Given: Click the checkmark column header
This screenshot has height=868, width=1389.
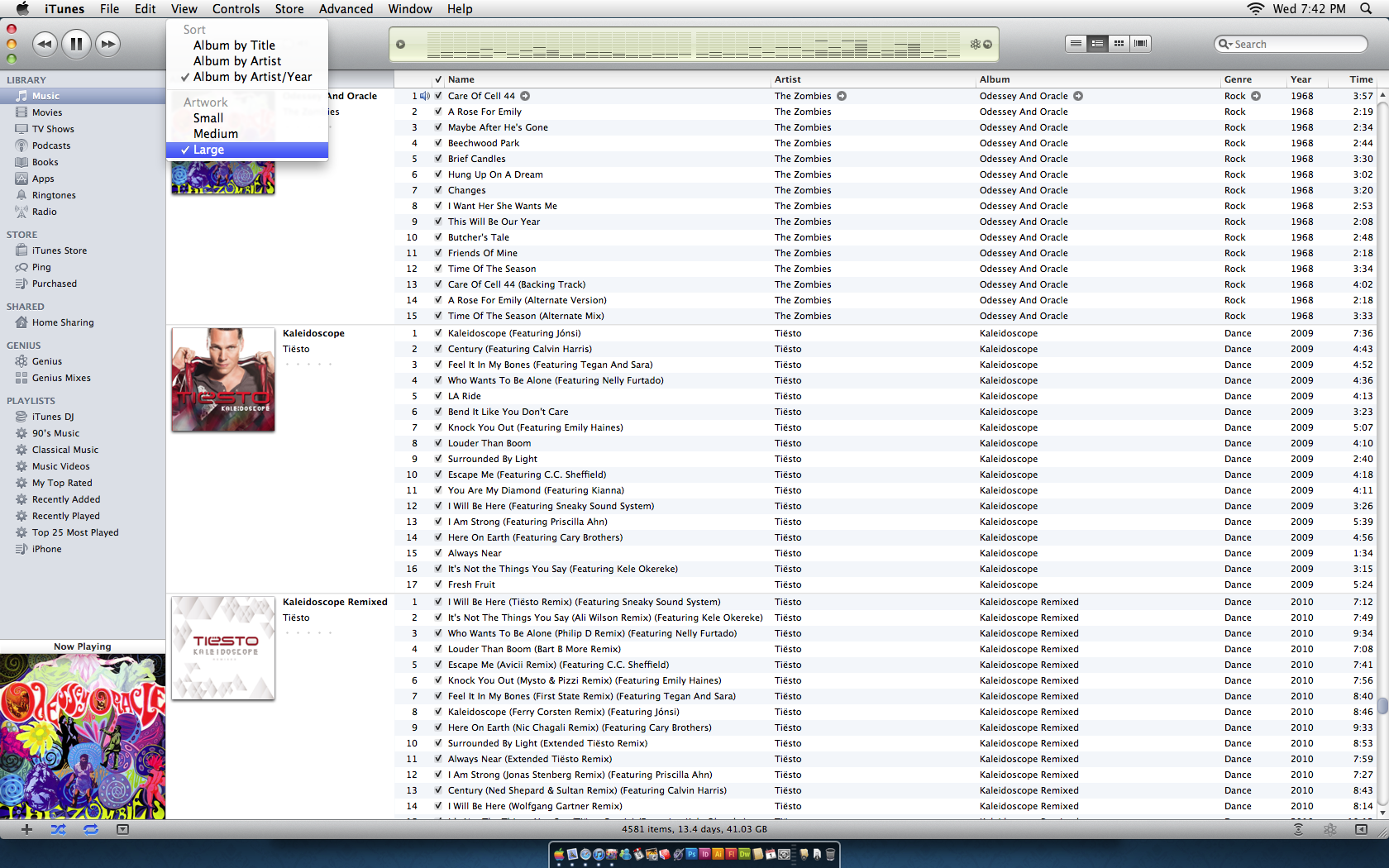Looking at the screenshot, I should coord(438,79).
